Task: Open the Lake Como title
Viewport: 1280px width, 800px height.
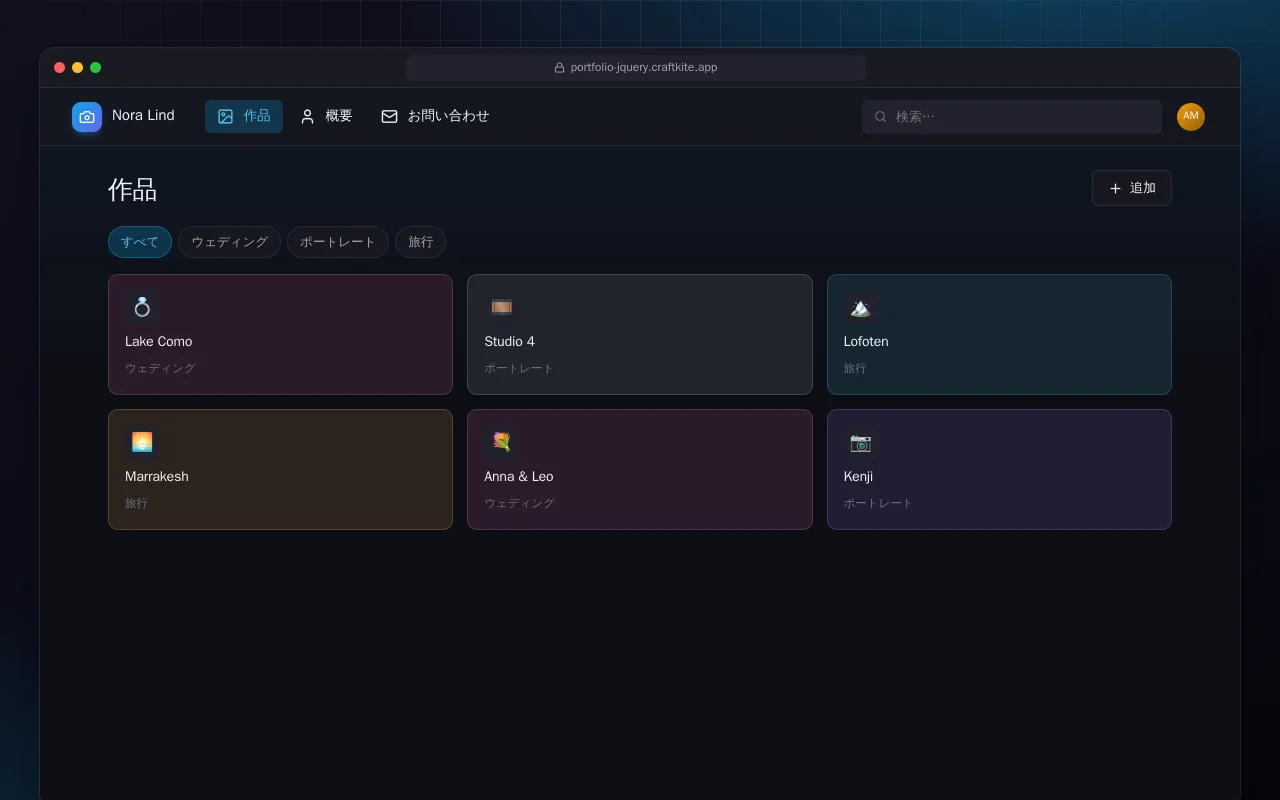Action: click(x=158, y=341)
